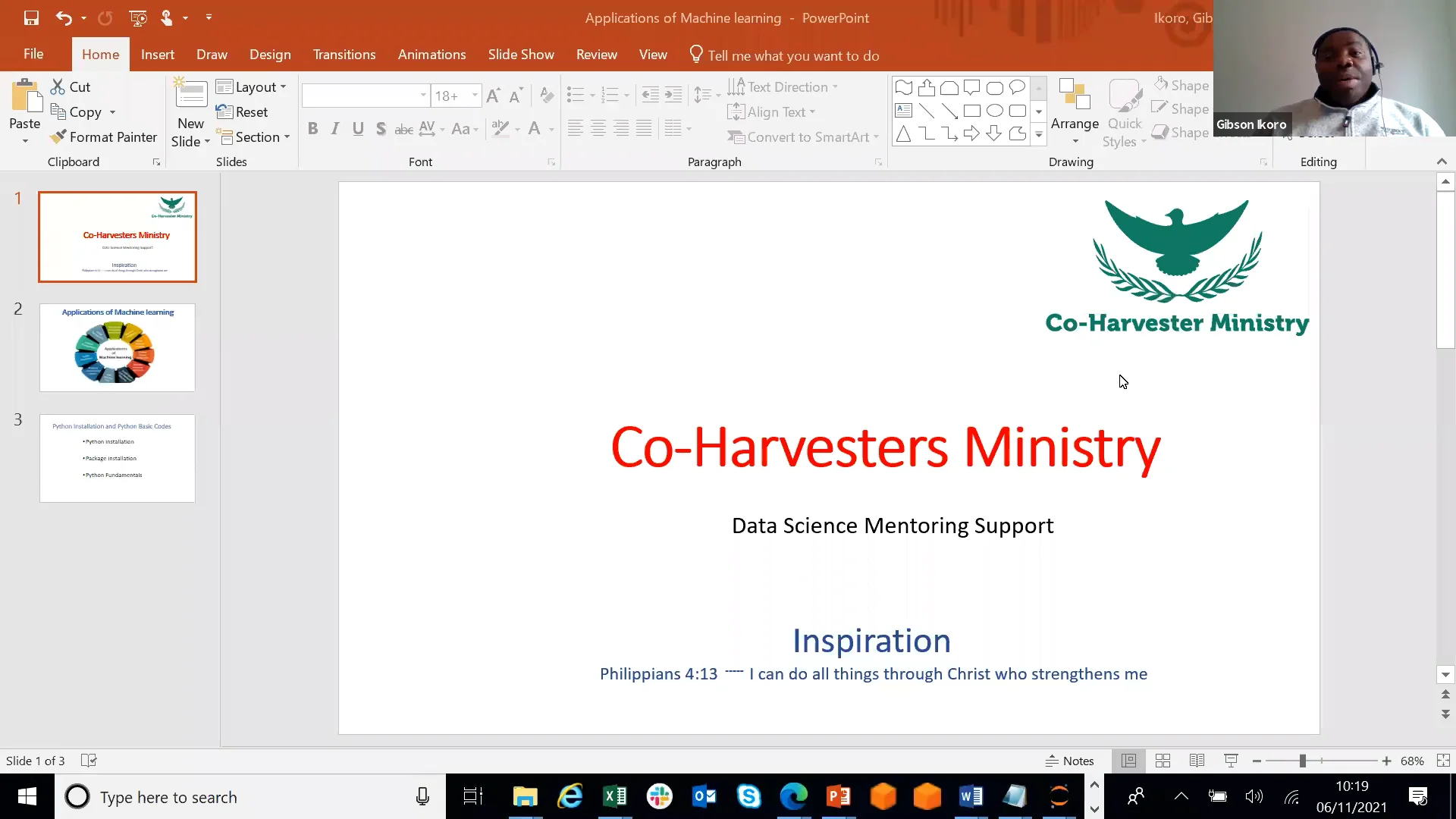Expand the shapes gallery More arrow
The height and width of the screenshot is (819, 1456).
[x=1039, y=135]
